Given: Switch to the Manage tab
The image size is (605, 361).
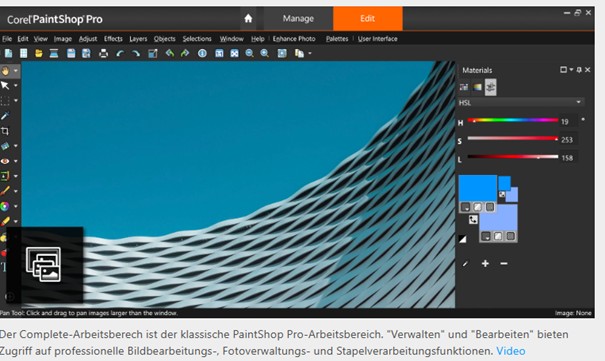Looking at the screenshot, I should [298, 19].
